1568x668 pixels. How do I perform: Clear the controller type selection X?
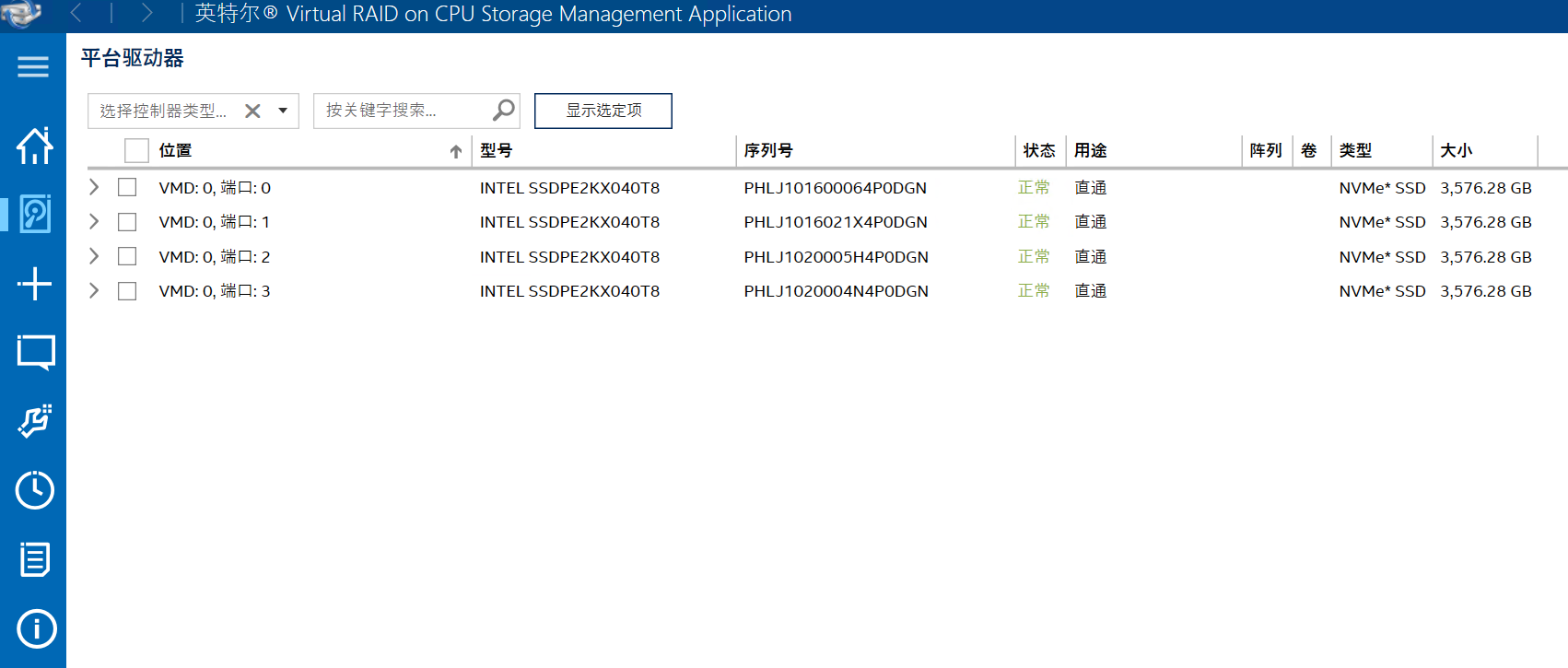click(252, 111)
